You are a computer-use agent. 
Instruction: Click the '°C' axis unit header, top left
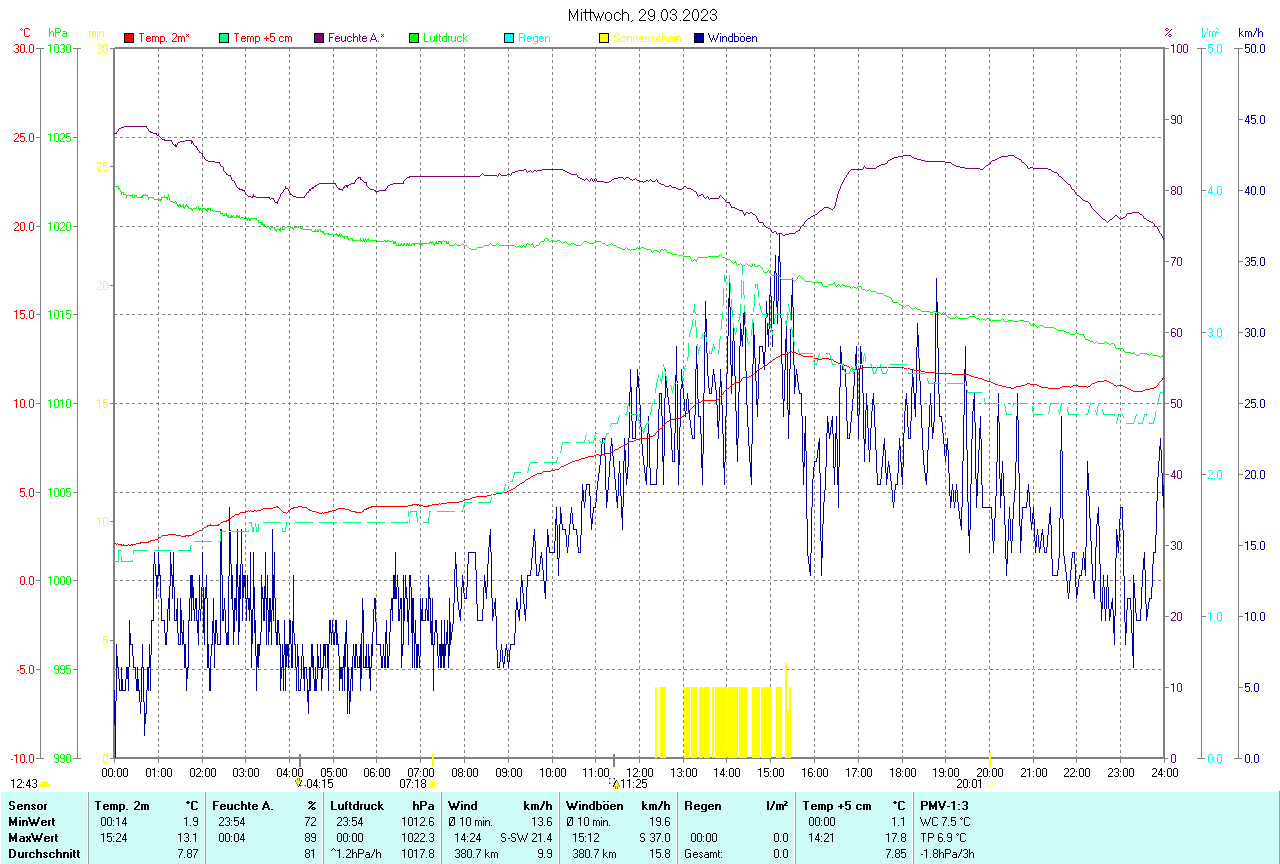coord(25,33)
